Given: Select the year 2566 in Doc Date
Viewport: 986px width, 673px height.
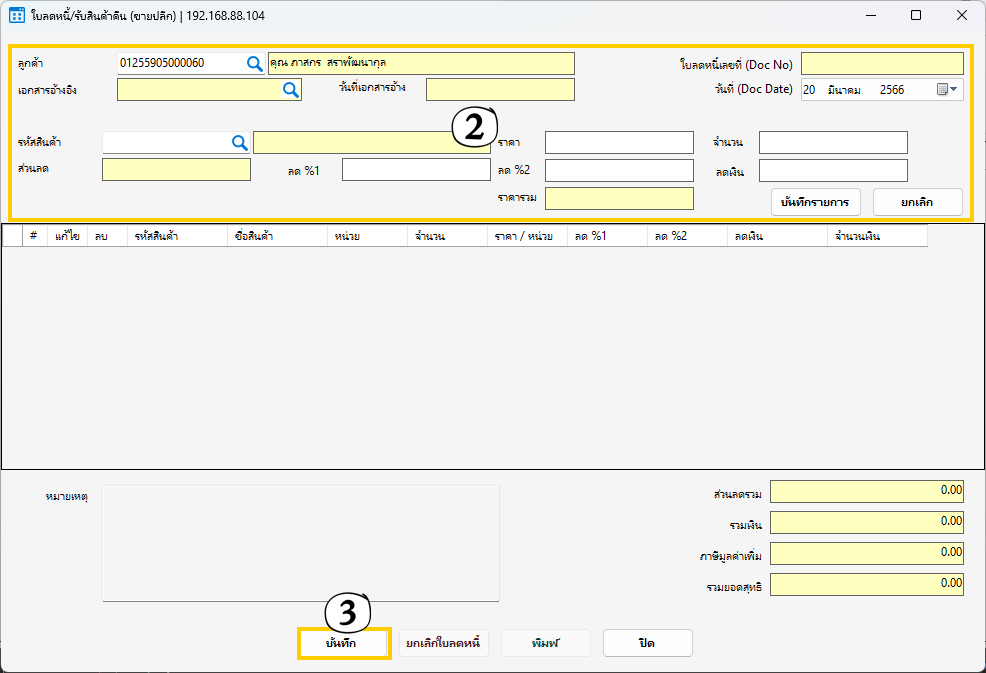Looking at the screenshot, I should click(892, 90).
